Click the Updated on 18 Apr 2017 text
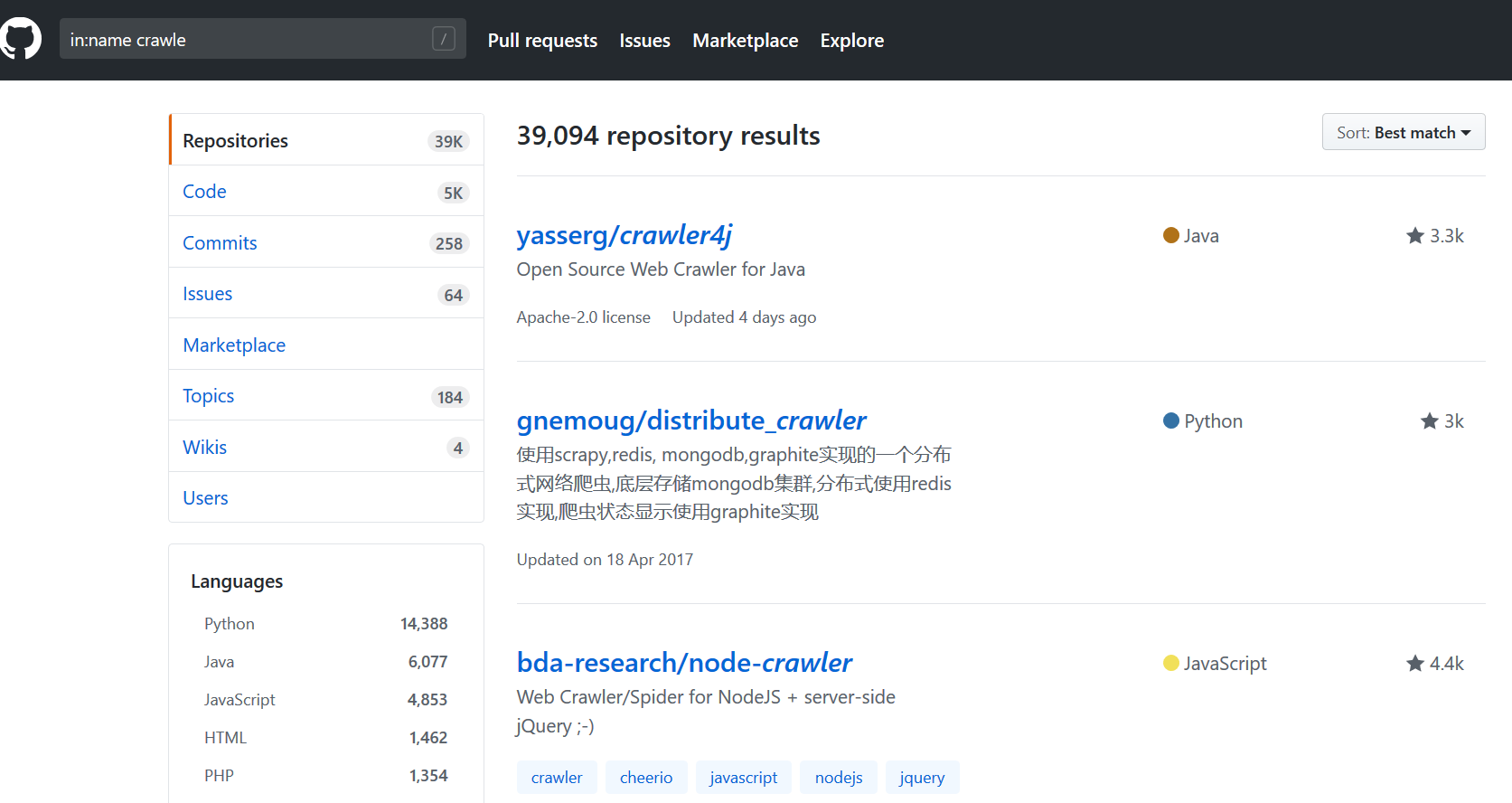 point(605,560)
